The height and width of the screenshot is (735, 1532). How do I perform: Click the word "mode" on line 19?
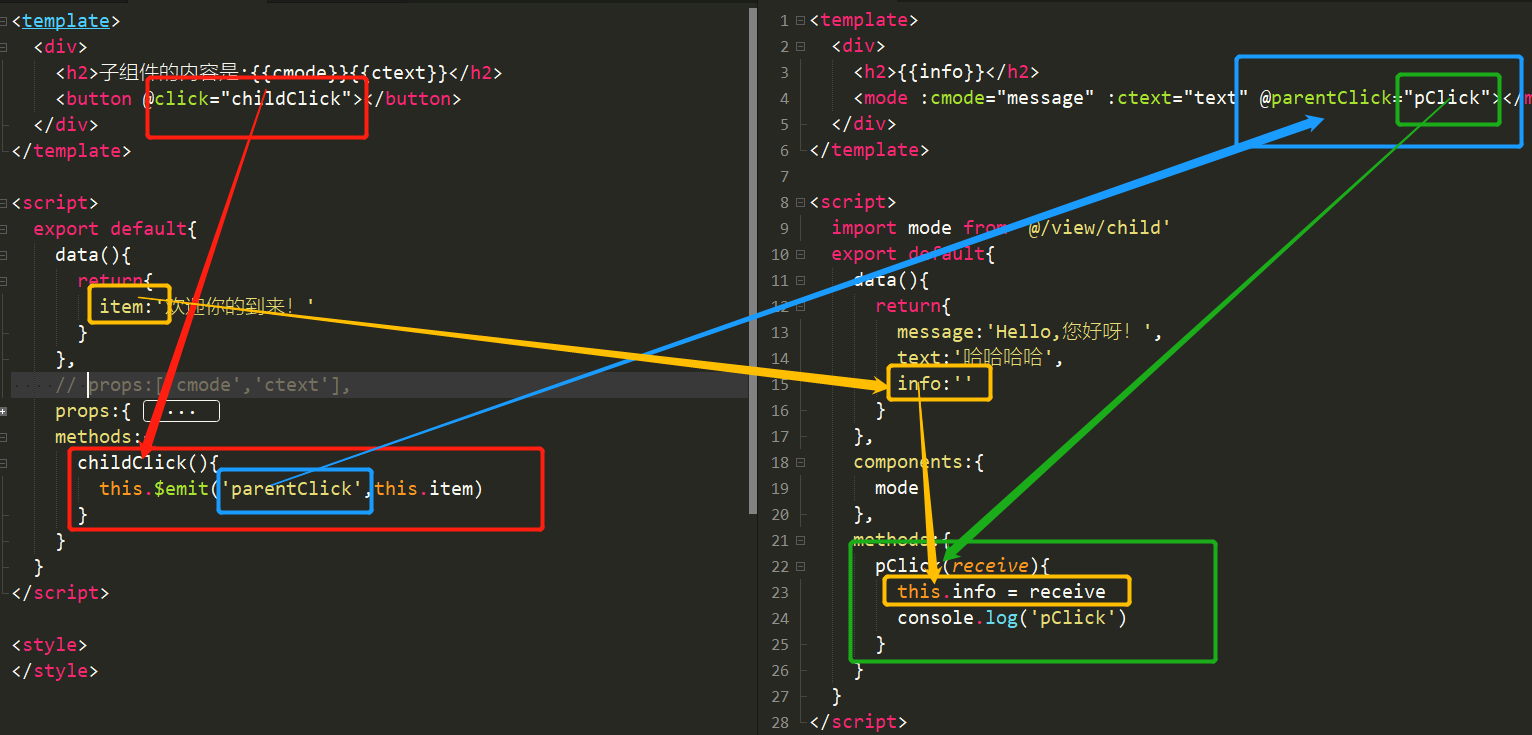pos(897,488)
